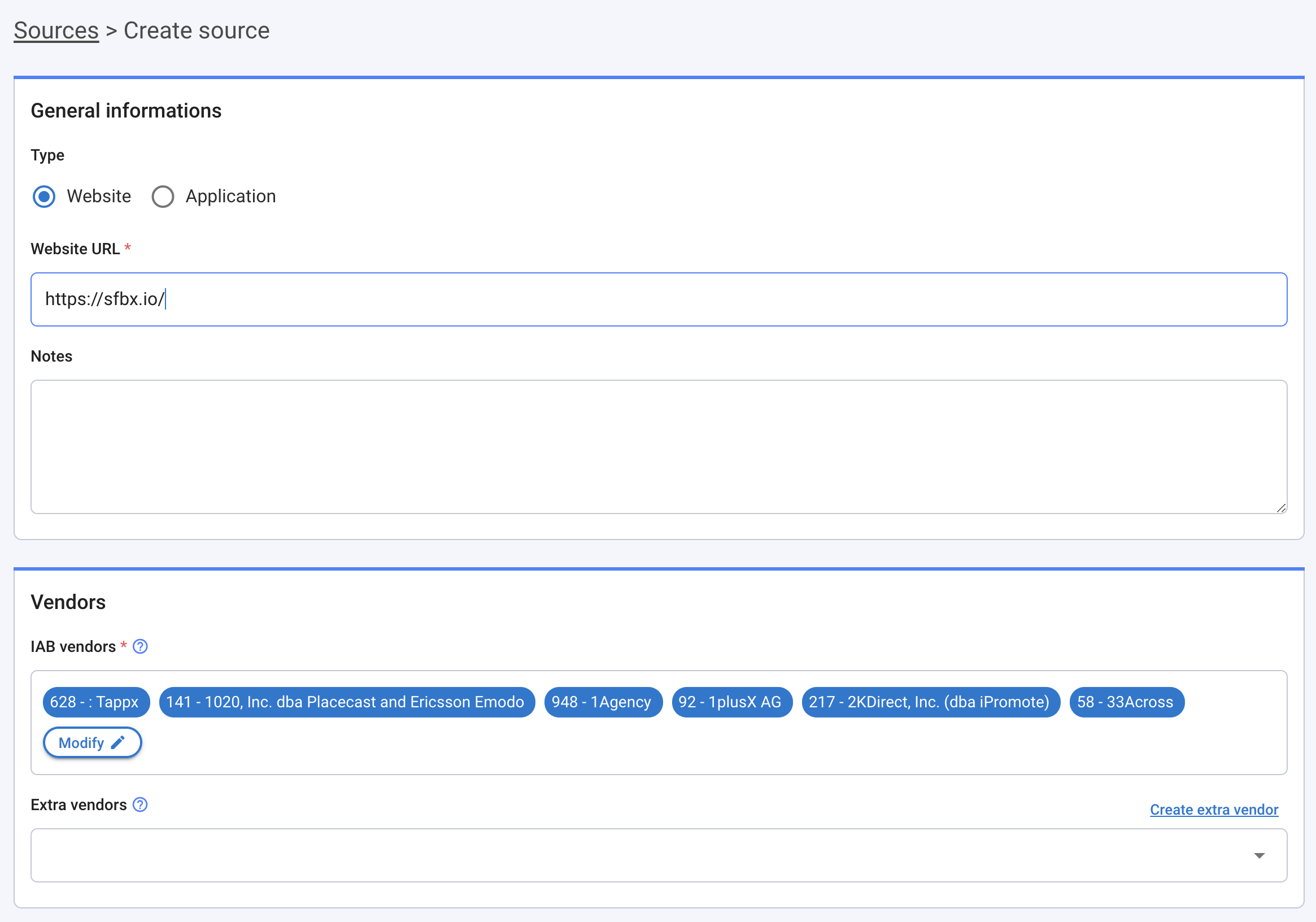
Task: Click the 141 - 1020, Inc. vendor chip
Action: [x=346, y=702]
